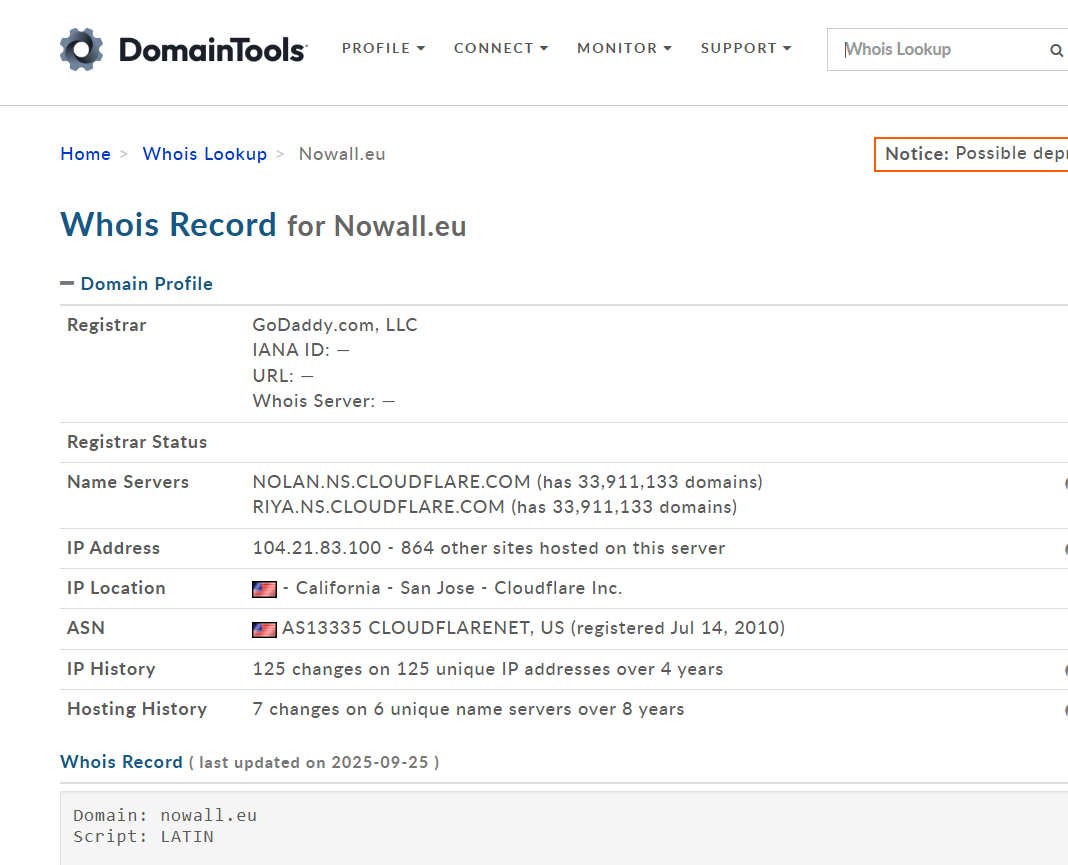Open the MONITOR dropdown menu
The height and width of the screenshot is (865, 1068).
coord(624,48)
